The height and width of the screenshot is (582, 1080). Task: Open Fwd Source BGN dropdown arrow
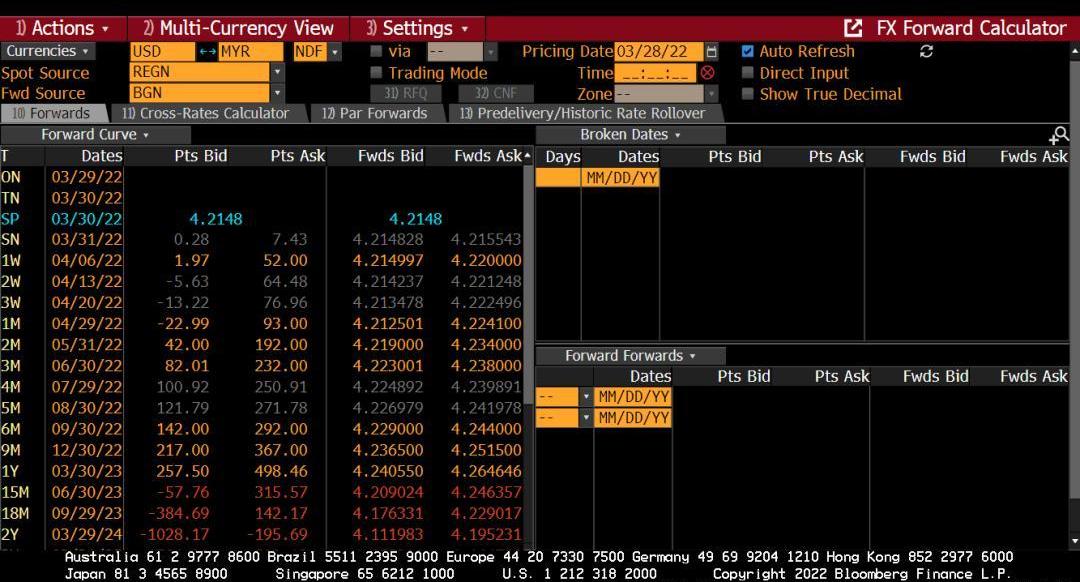277,93
